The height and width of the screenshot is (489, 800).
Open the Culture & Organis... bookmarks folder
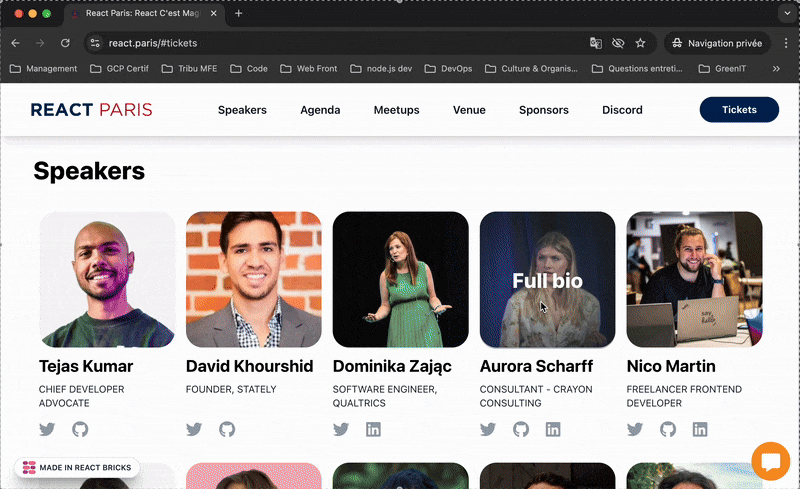coord(531,68)
